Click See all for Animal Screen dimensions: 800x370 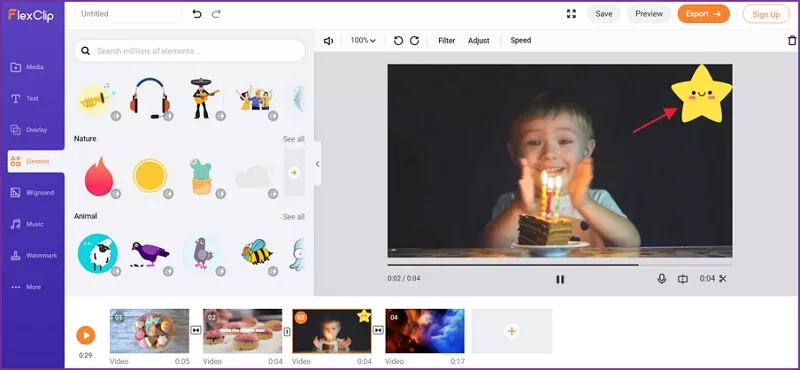coord(293,217)
